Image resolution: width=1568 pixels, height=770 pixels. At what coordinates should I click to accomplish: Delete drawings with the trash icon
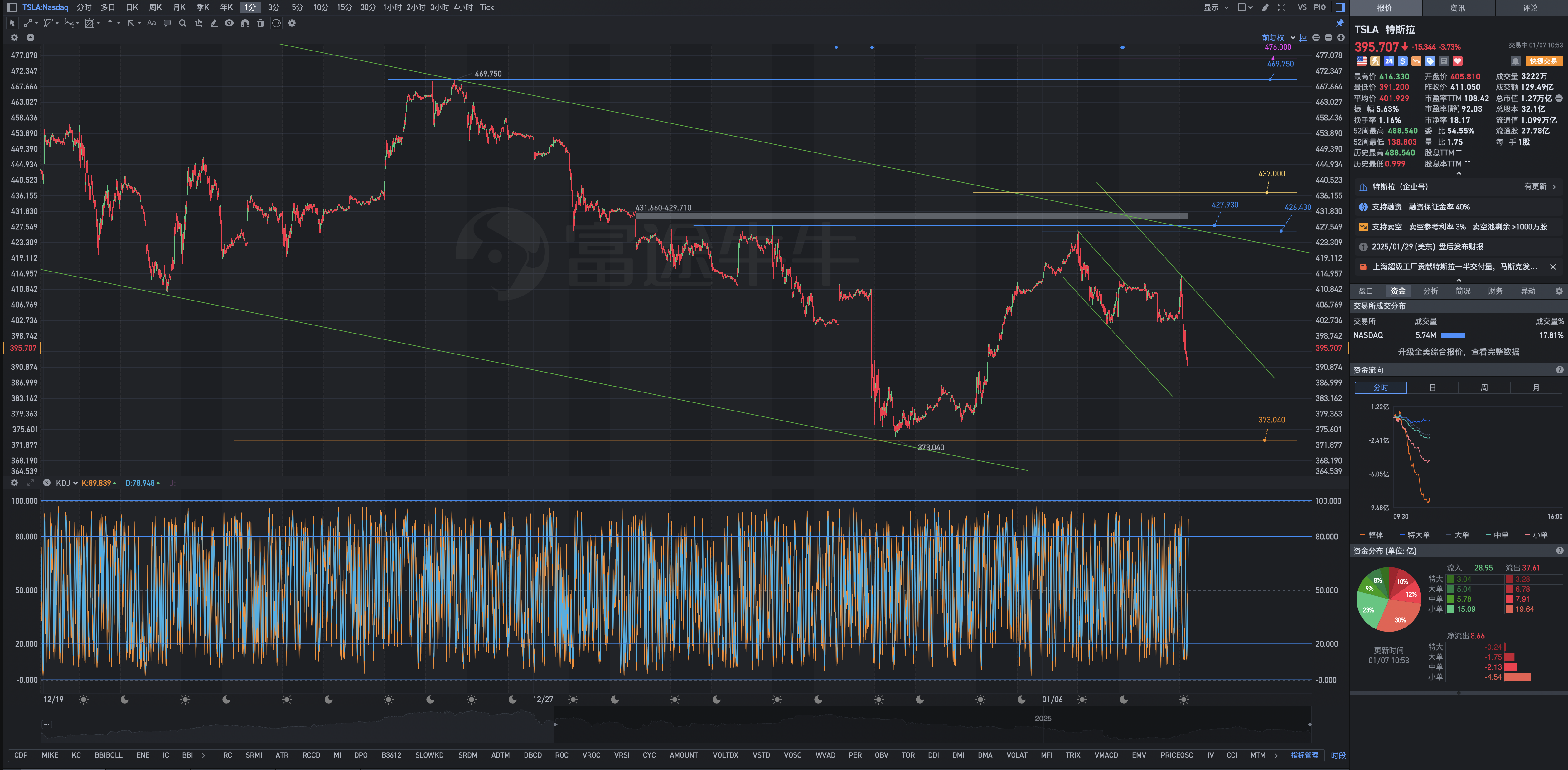260,23
